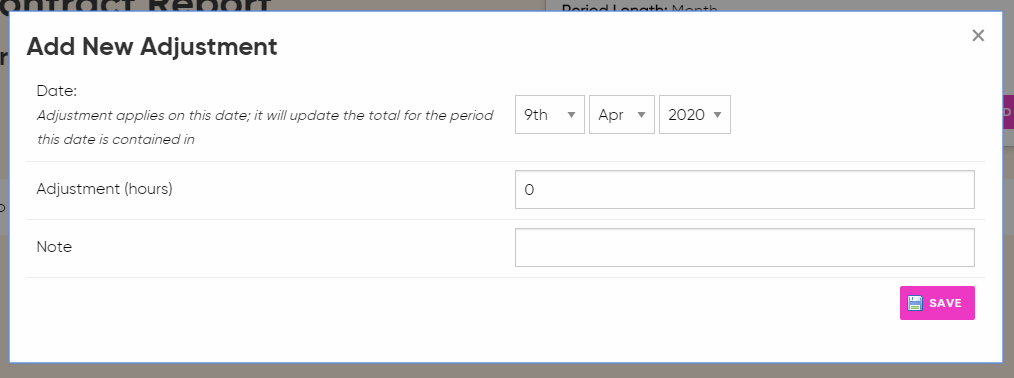
Task: Save the new adjustment
Action: point(937,303)
